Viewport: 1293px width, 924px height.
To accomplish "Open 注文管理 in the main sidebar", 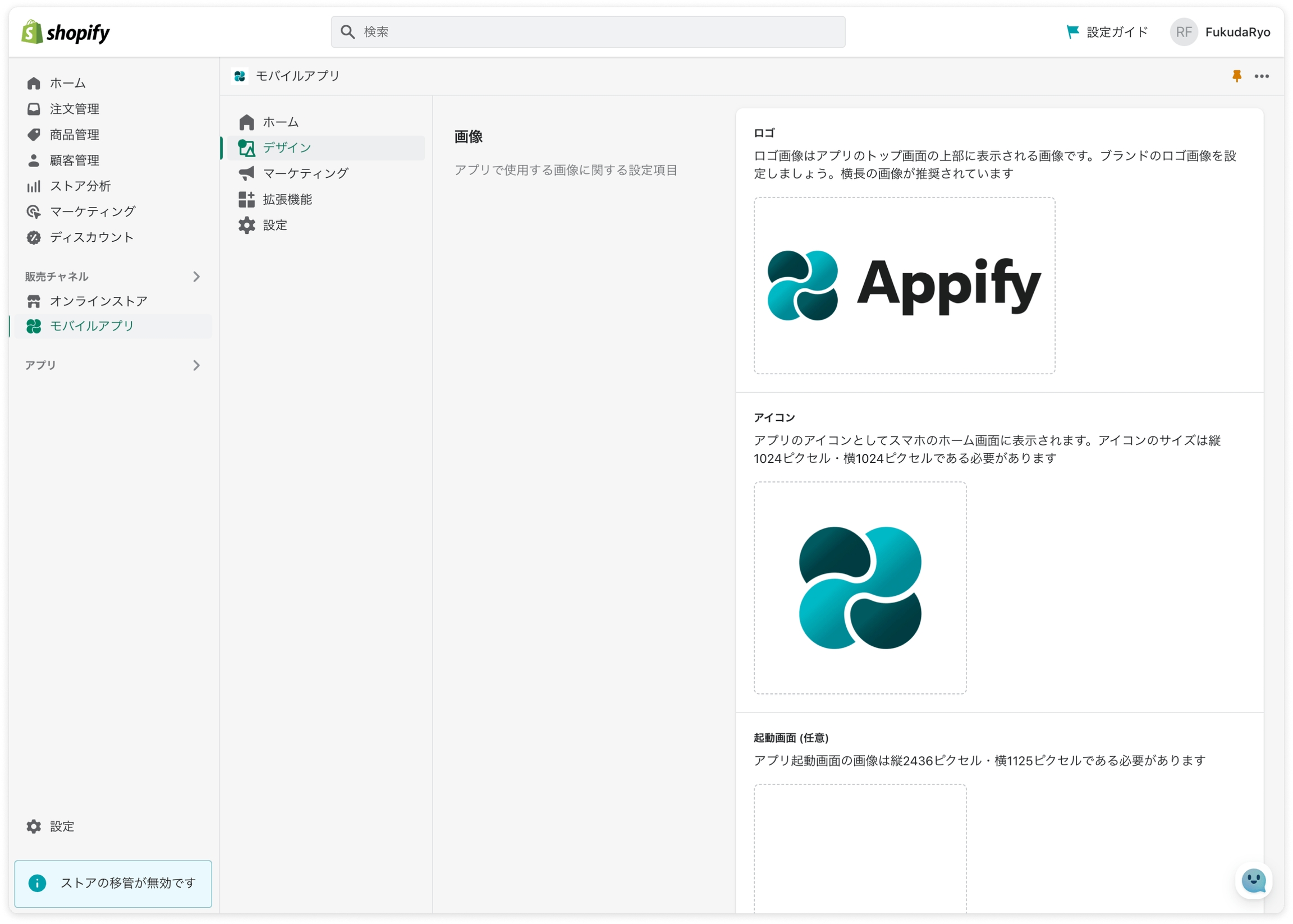I will (75, 109).
